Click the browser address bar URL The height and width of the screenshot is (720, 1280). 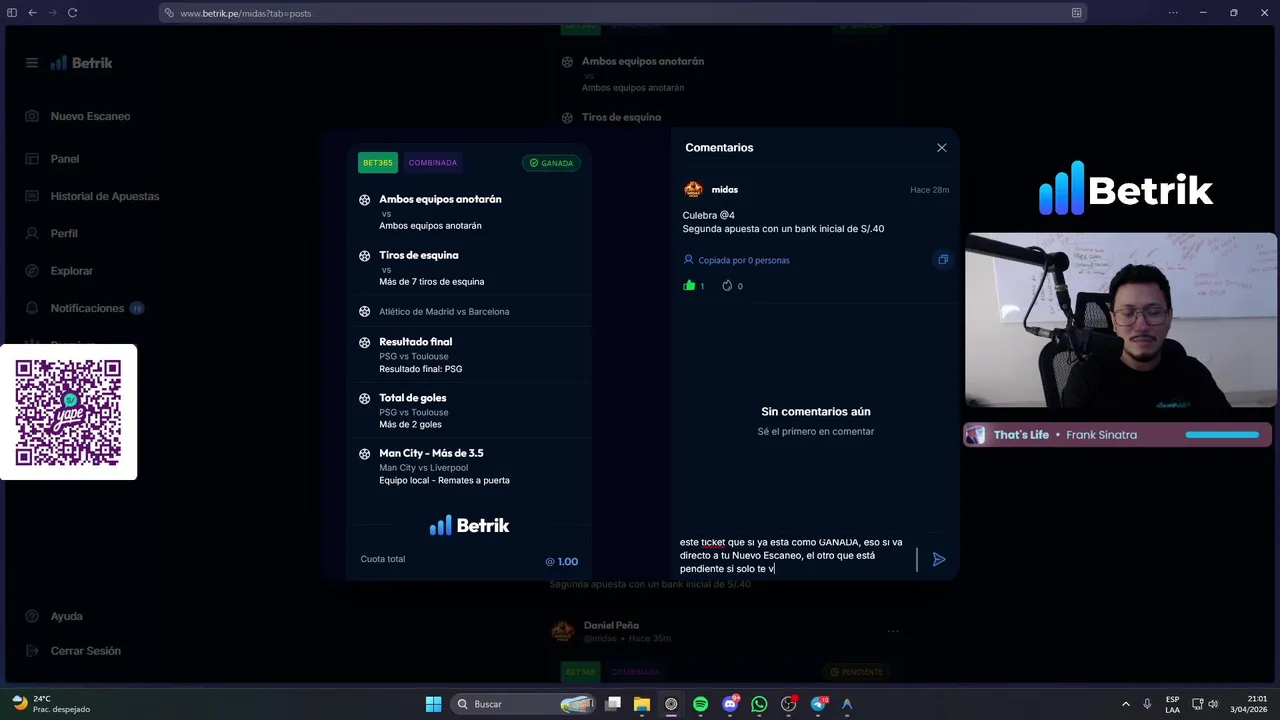(x=245, y=13)
